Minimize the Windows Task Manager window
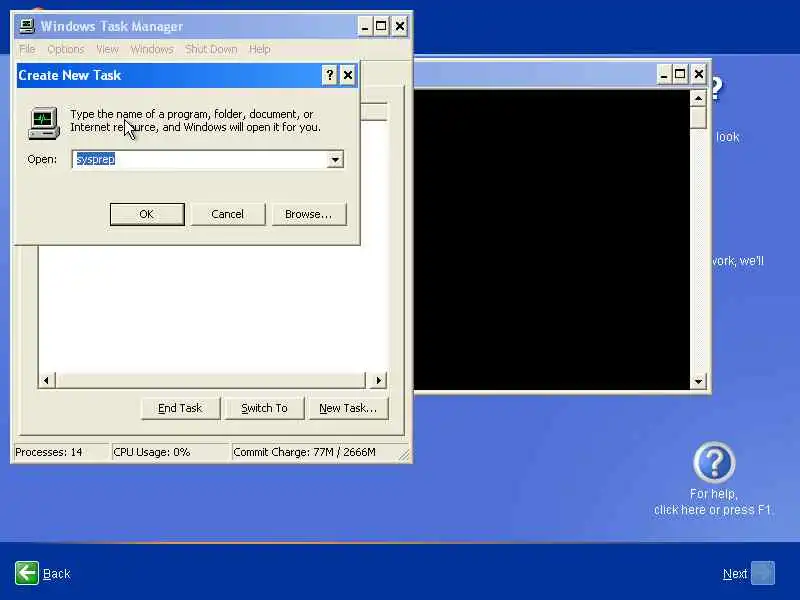Screen dimensions: 800x600 pyautogui.click(x=364, y=27)
